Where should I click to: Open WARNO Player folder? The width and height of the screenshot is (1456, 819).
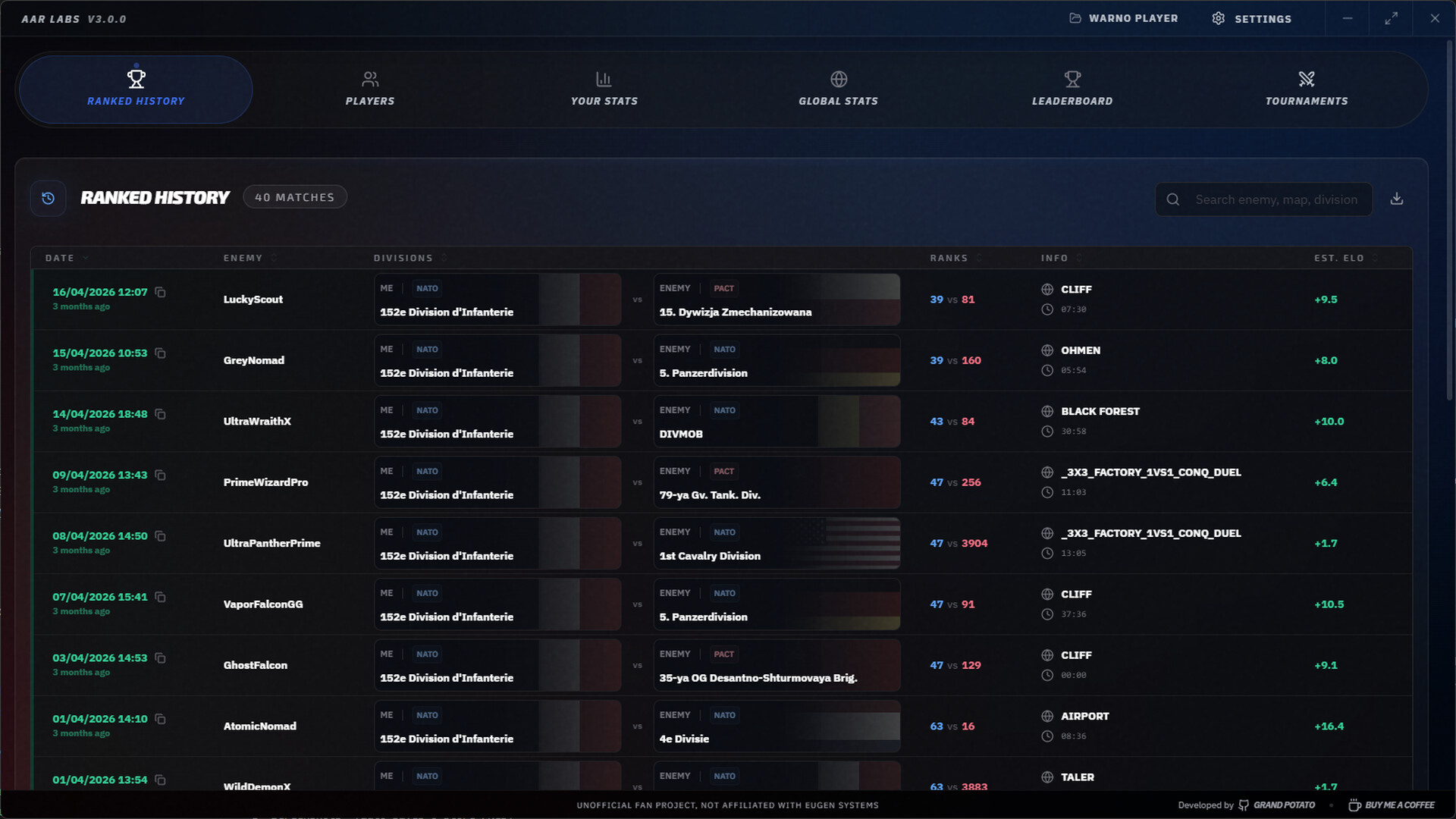(1124, 18)
